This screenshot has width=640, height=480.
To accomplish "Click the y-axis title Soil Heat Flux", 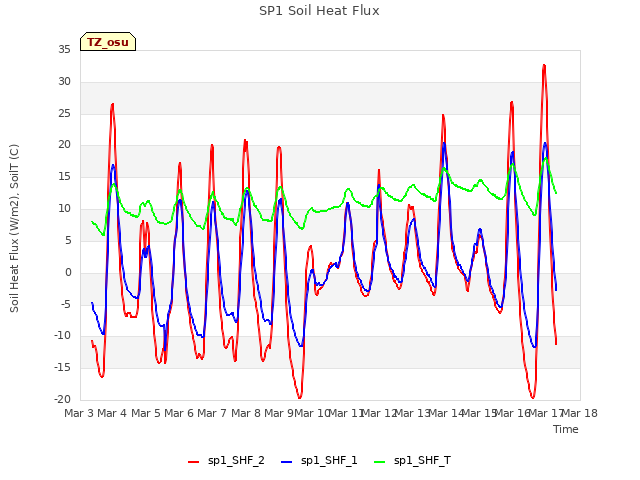I will [x=14, y=228].
